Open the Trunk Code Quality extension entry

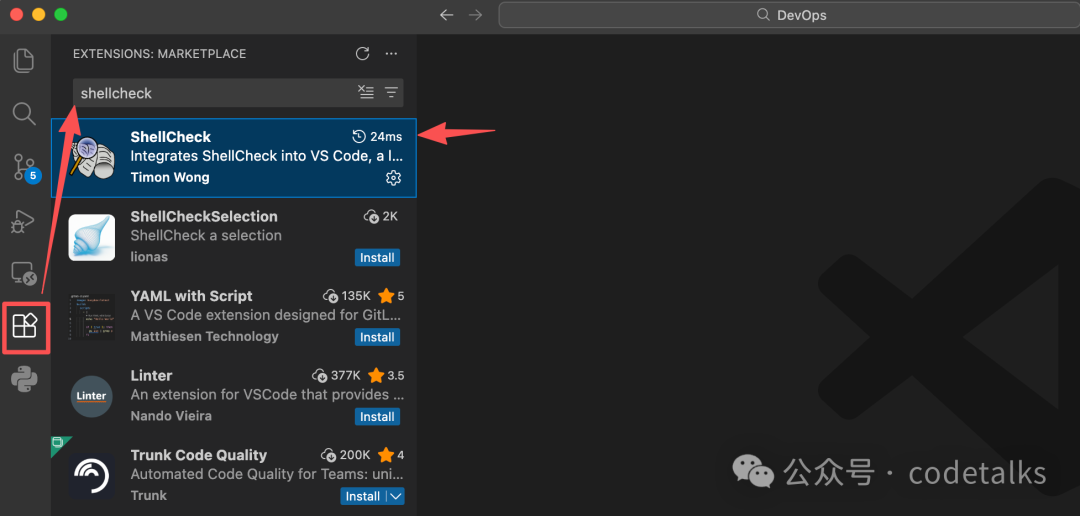[234, 475]
